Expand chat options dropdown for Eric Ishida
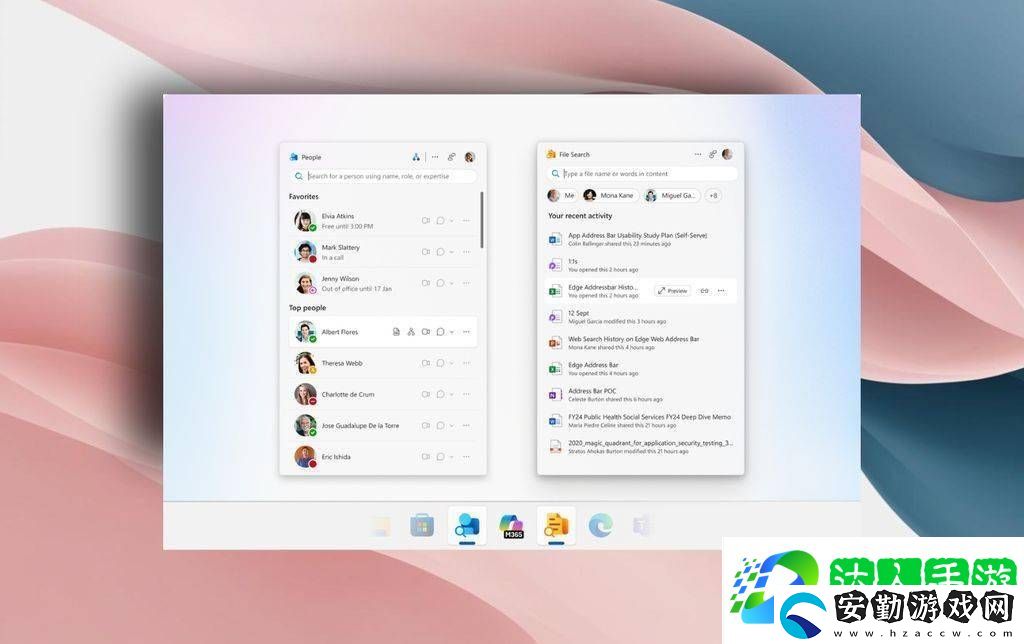The height and width of the screenshot is (644, 1024). [451, 457]
